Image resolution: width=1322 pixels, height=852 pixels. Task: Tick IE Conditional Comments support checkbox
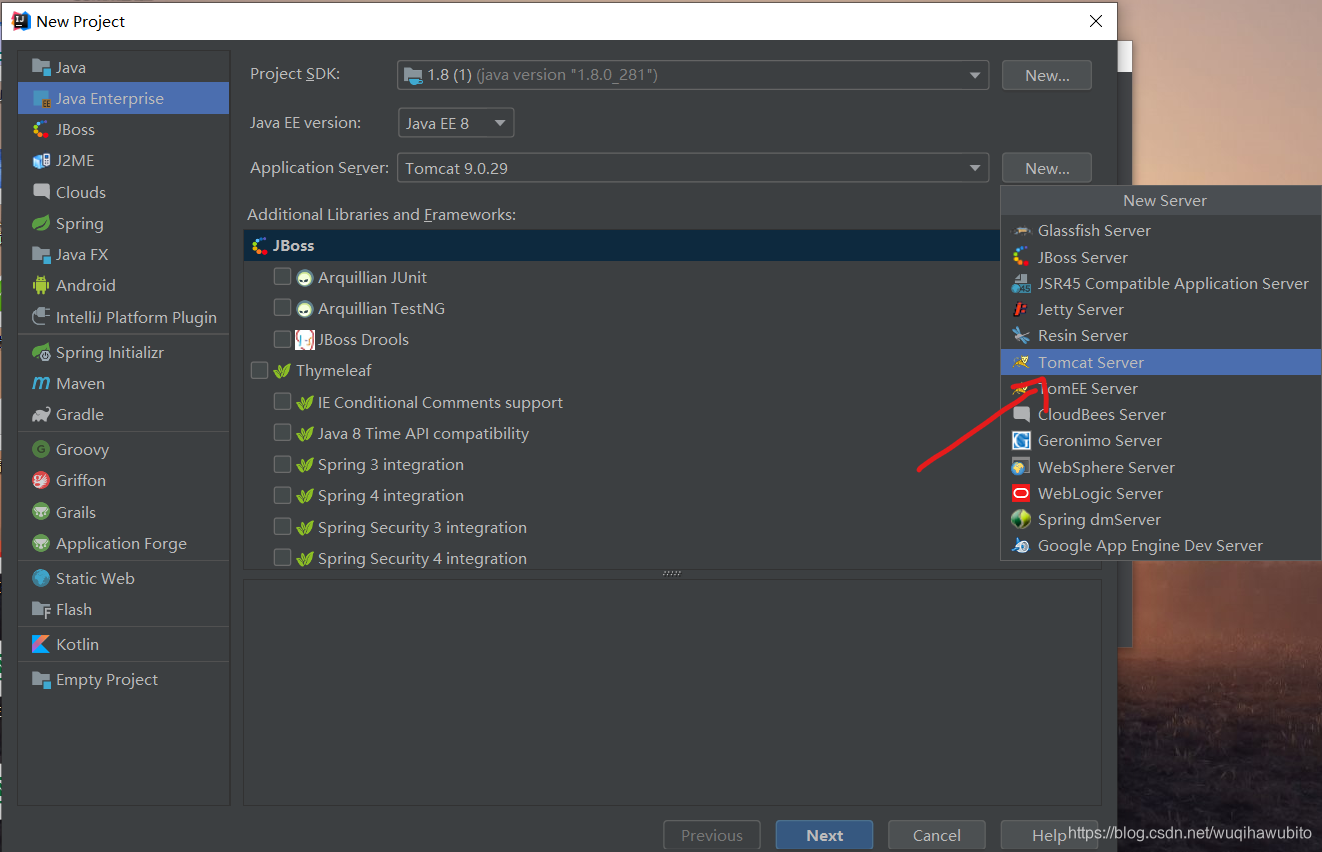282,401
